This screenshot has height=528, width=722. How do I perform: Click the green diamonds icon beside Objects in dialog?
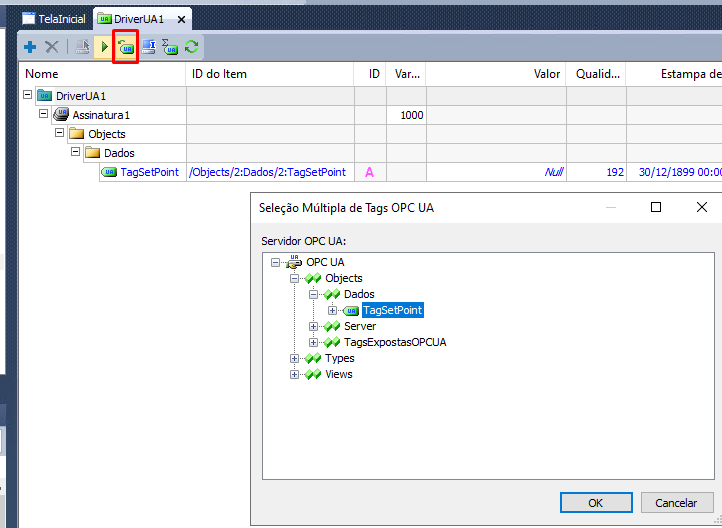[313, 278]
